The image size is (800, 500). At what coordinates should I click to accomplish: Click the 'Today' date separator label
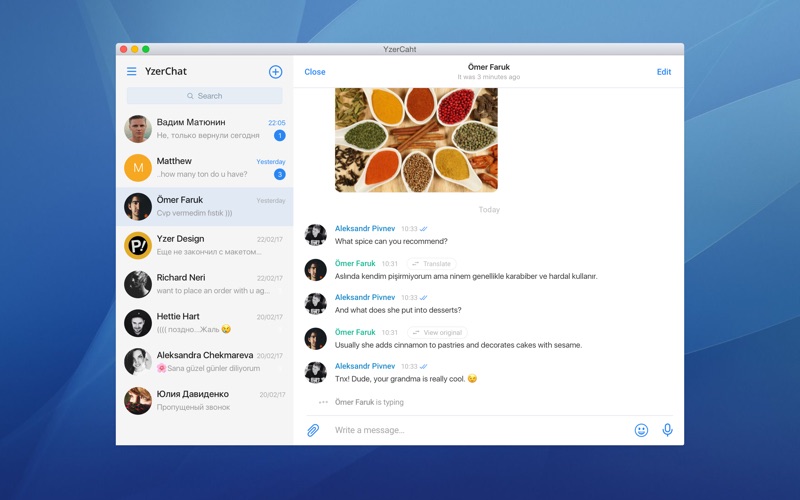(489, 210)
